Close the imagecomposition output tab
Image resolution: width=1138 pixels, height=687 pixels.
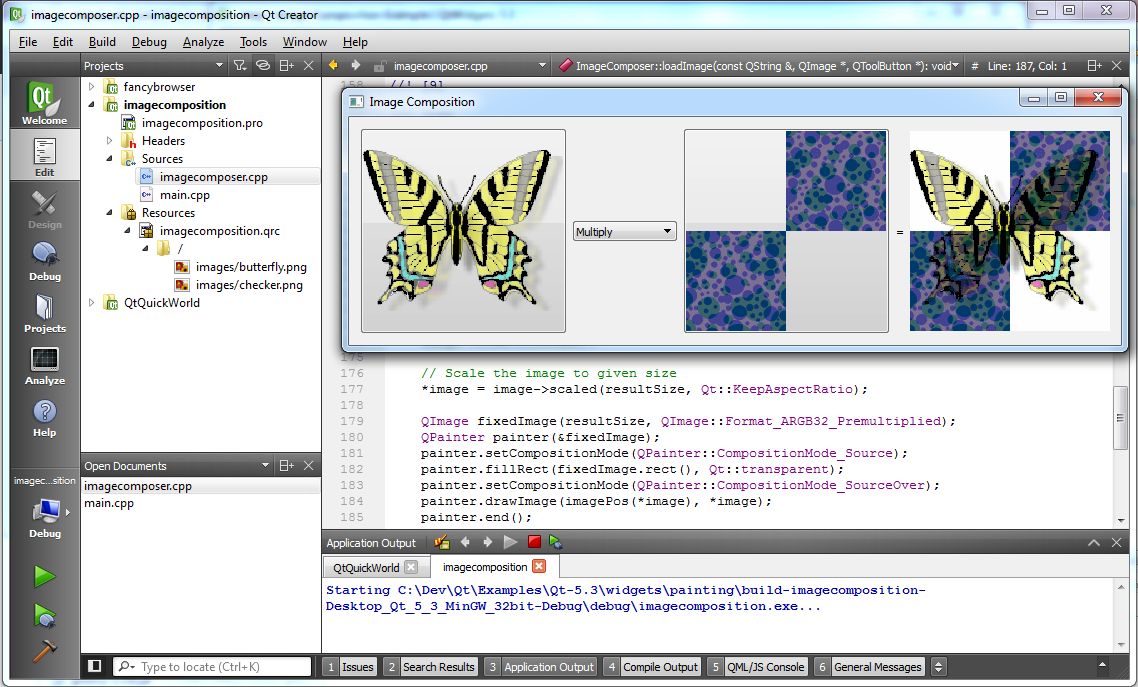(539, 566)
